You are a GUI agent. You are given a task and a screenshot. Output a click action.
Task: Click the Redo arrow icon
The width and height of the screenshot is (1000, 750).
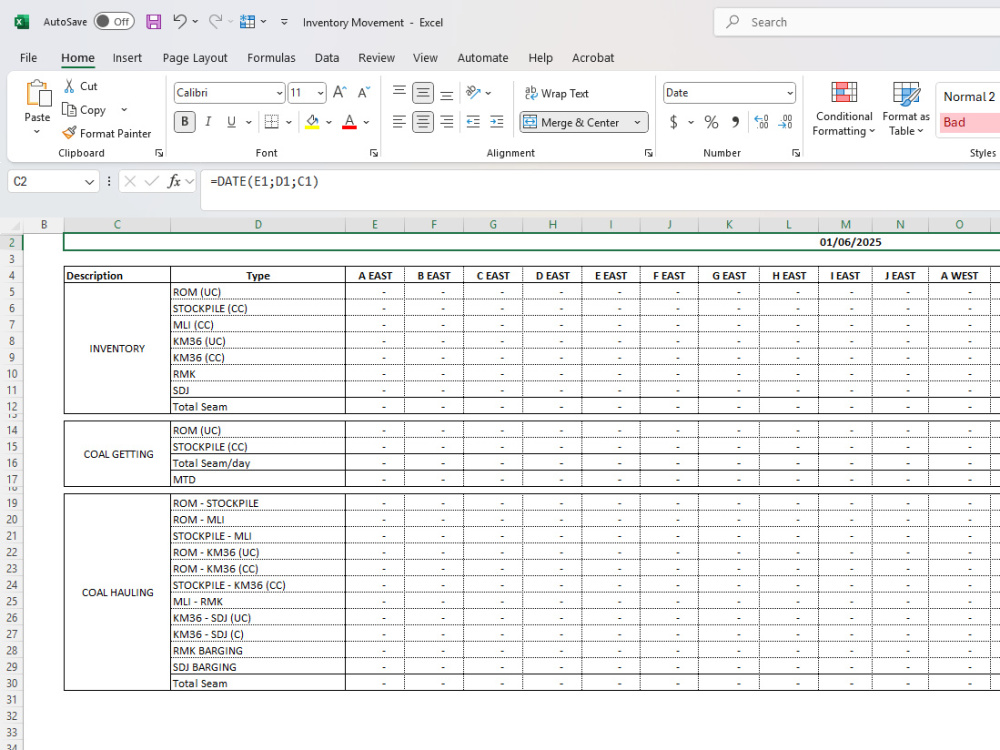pos(216,22)
